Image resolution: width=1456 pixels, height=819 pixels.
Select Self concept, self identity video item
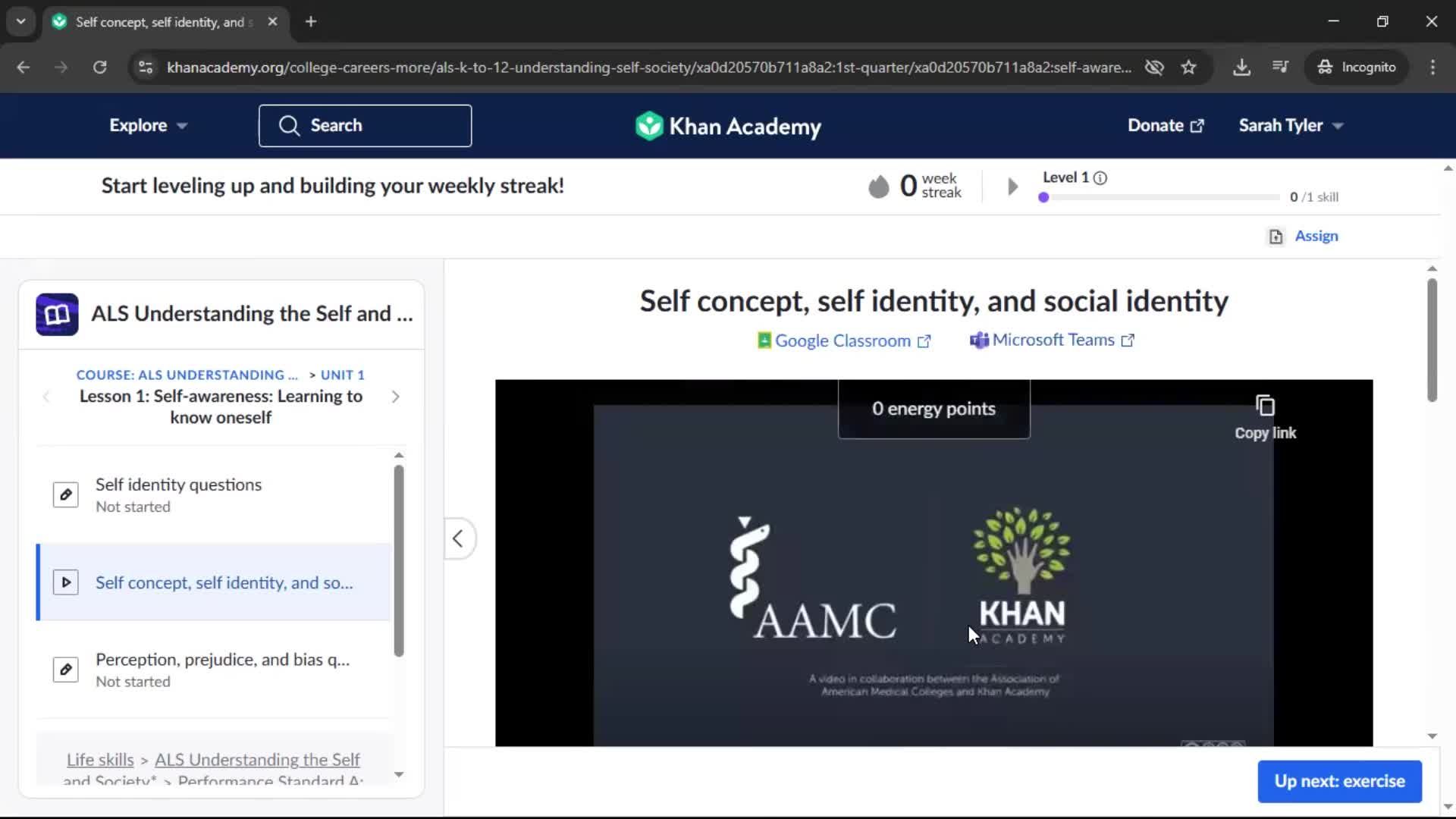214,582
